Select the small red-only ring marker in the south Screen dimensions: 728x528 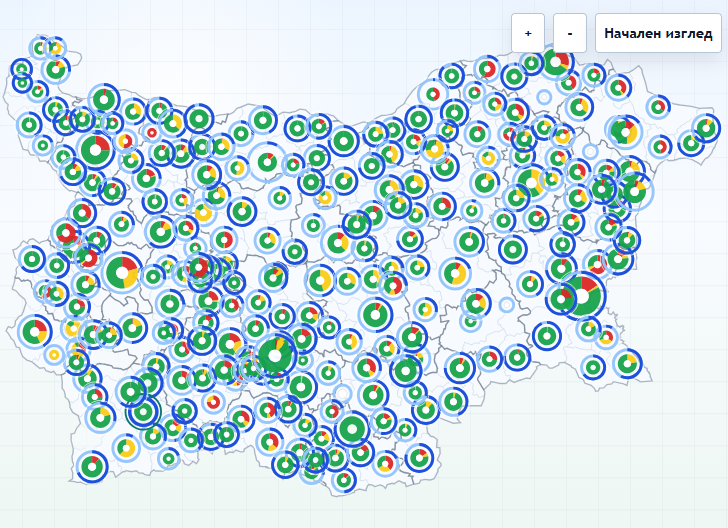213,402
